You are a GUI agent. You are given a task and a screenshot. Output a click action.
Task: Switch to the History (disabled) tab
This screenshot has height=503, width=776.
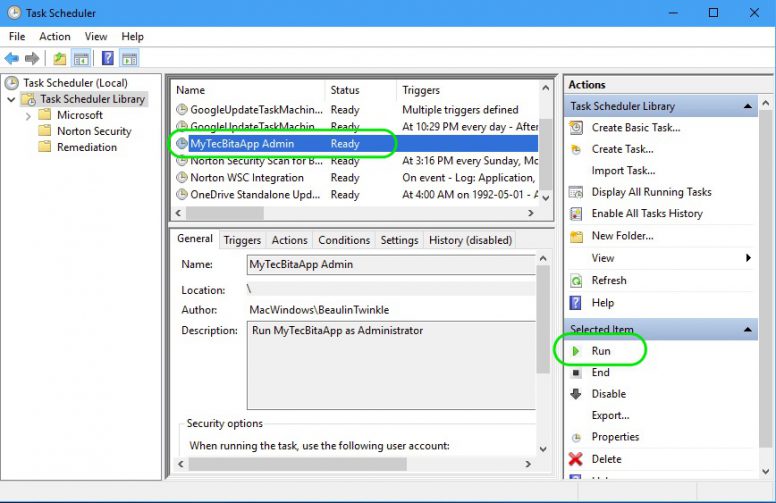coord(470,240)
